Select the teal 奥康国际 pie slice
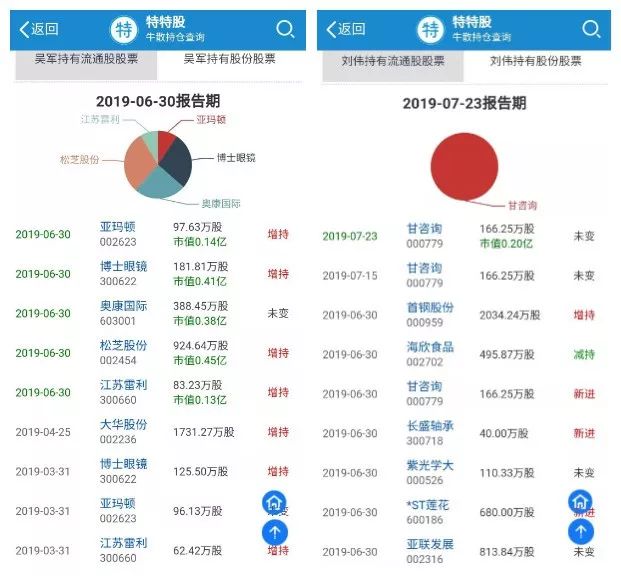Screen dimensions: 621x576 [x=160, y=184]
